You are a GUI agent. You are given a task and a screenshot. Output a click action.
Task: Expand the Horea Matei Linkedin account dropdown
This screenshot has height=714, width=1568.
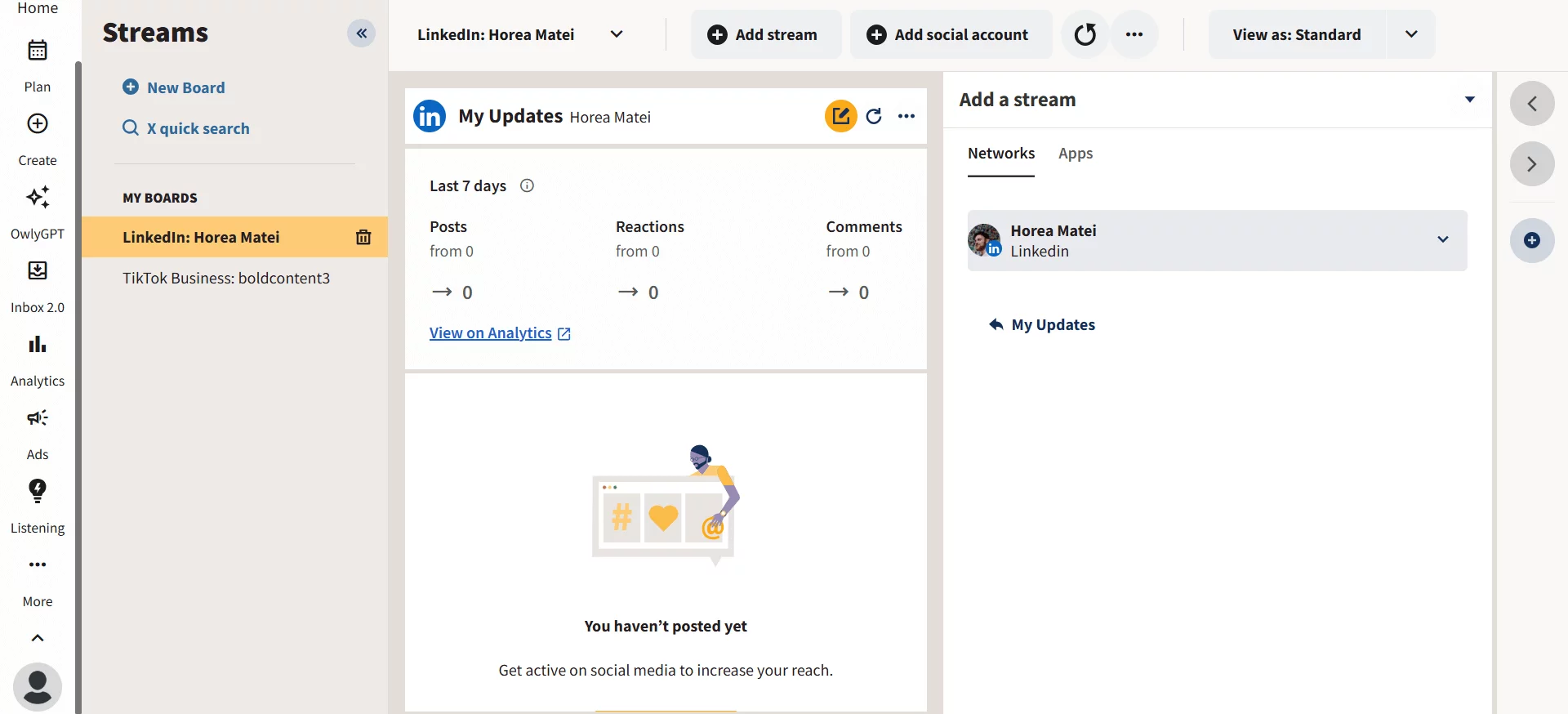(1443, 239)
